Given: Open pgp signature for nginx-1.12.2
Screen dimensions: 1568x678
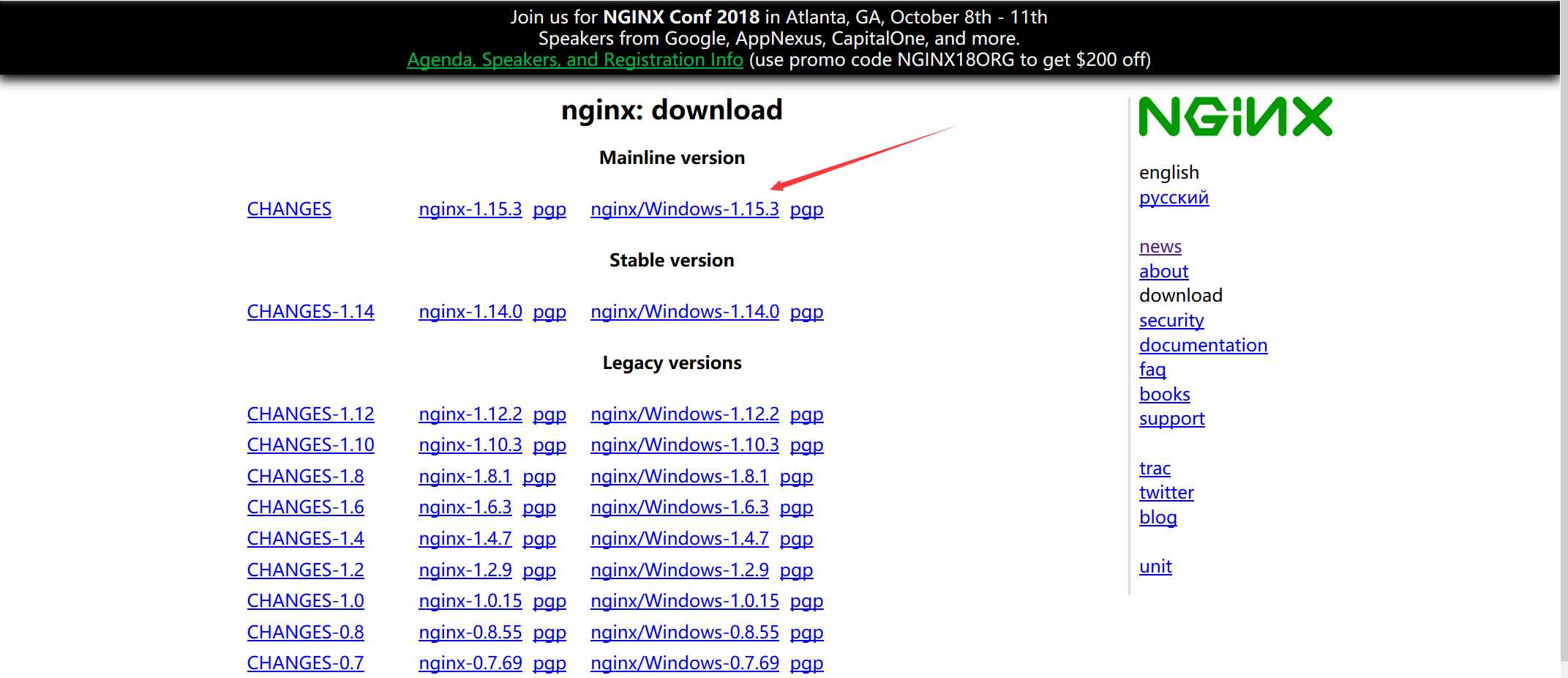Looking at the screenshot, I should (x=549, y=414).
